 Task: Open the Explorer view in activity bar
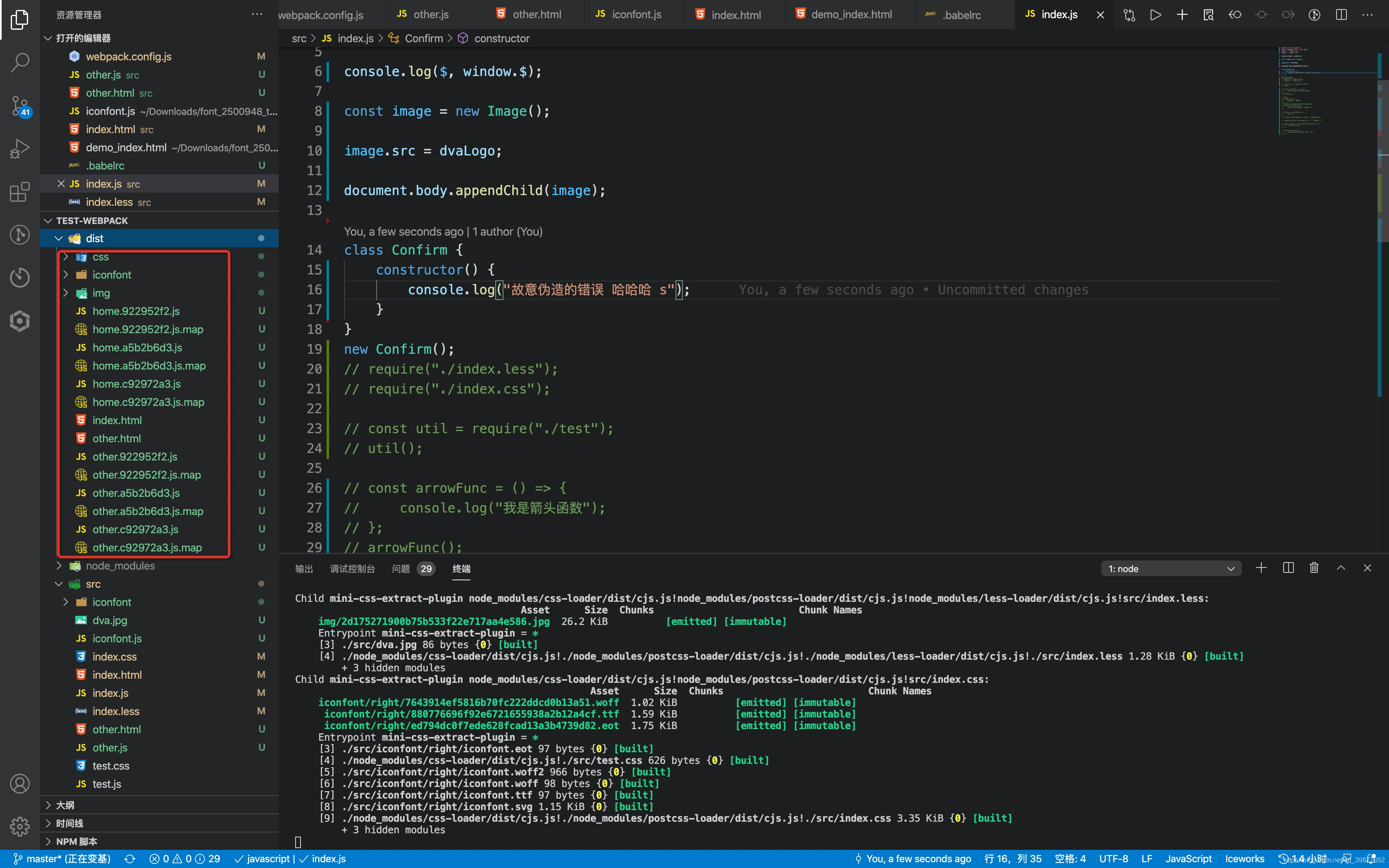coord(19,19)
